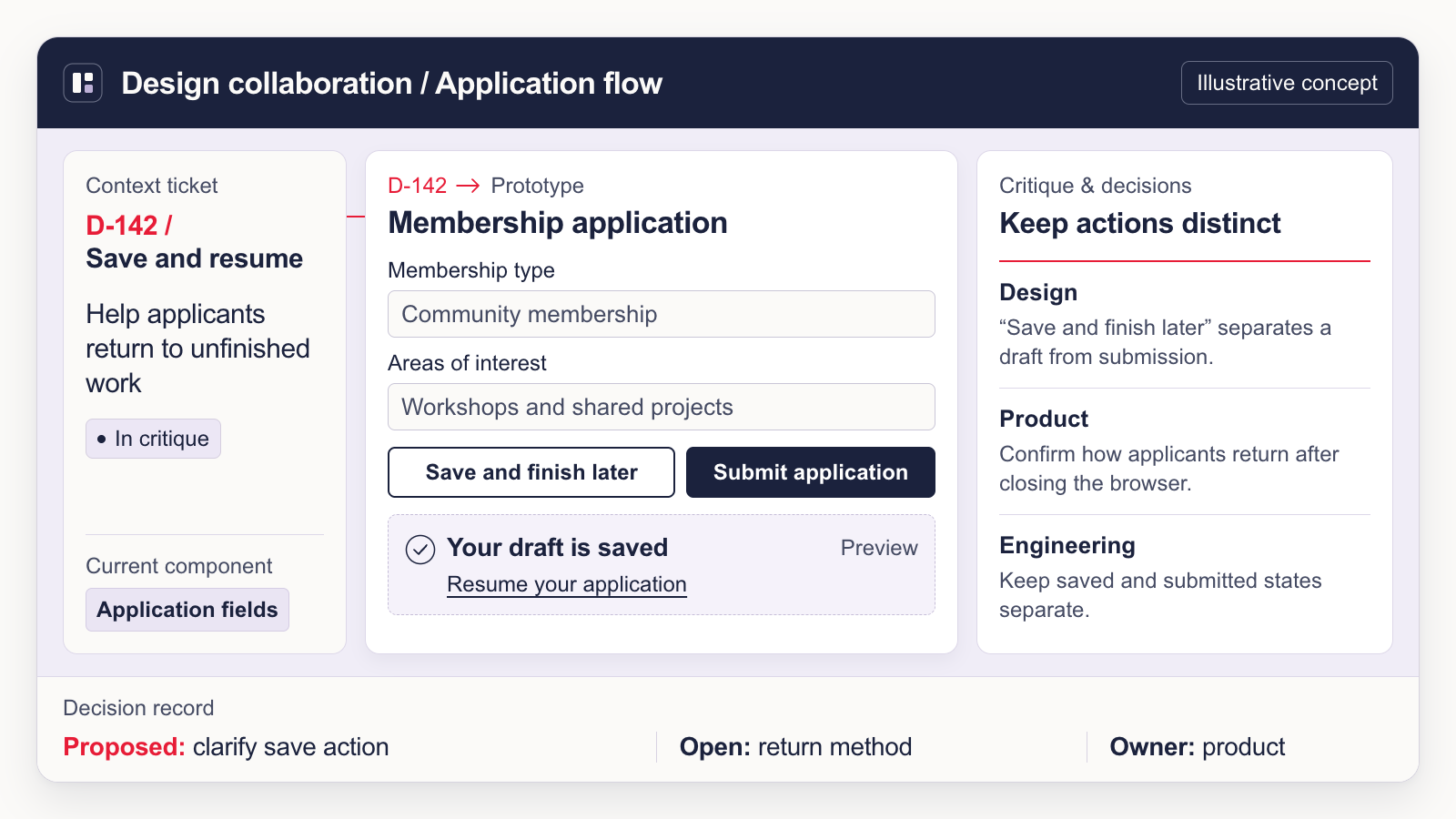1456x819 pixels.
Task: Click the Membership type field label
Action: (x=471, y=270)
